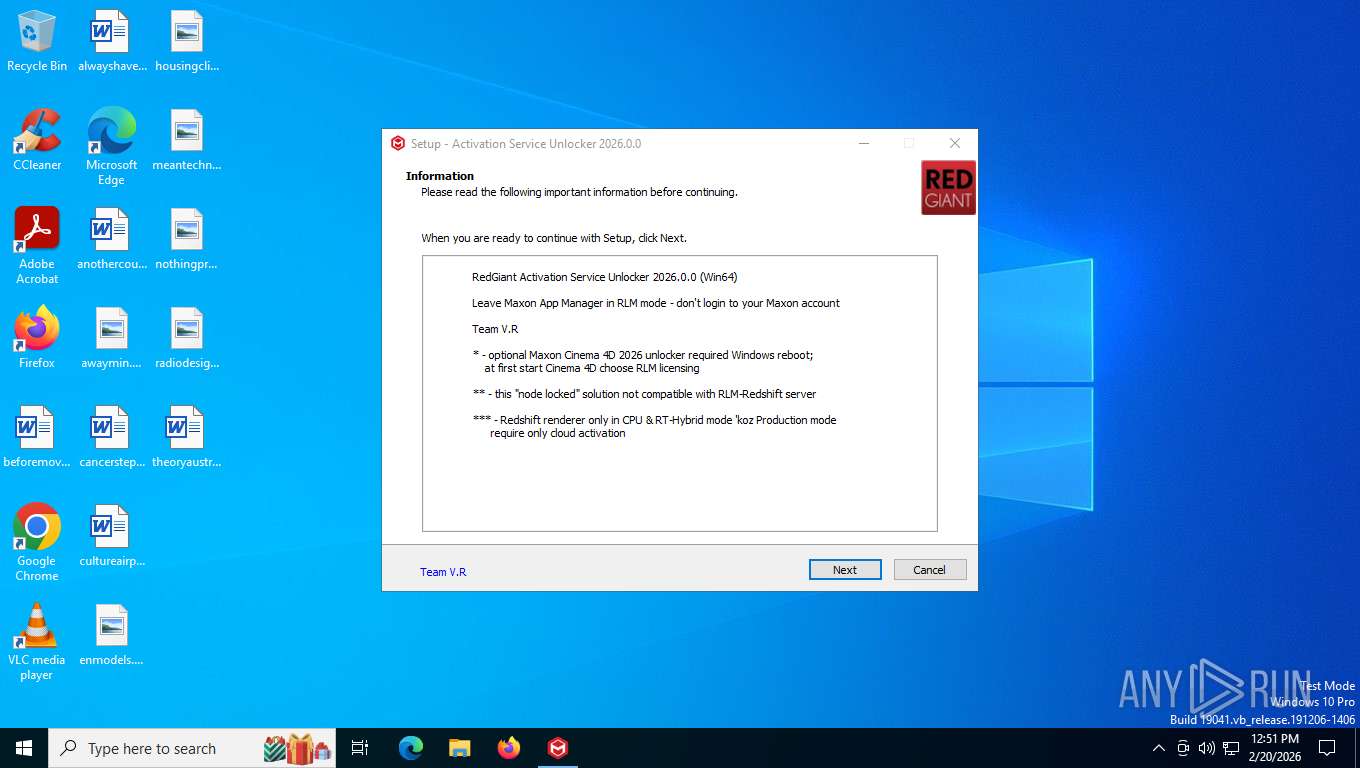Click the setup window title bar icon
This screenshot has width=1360, height=768.
coord(398,143)
